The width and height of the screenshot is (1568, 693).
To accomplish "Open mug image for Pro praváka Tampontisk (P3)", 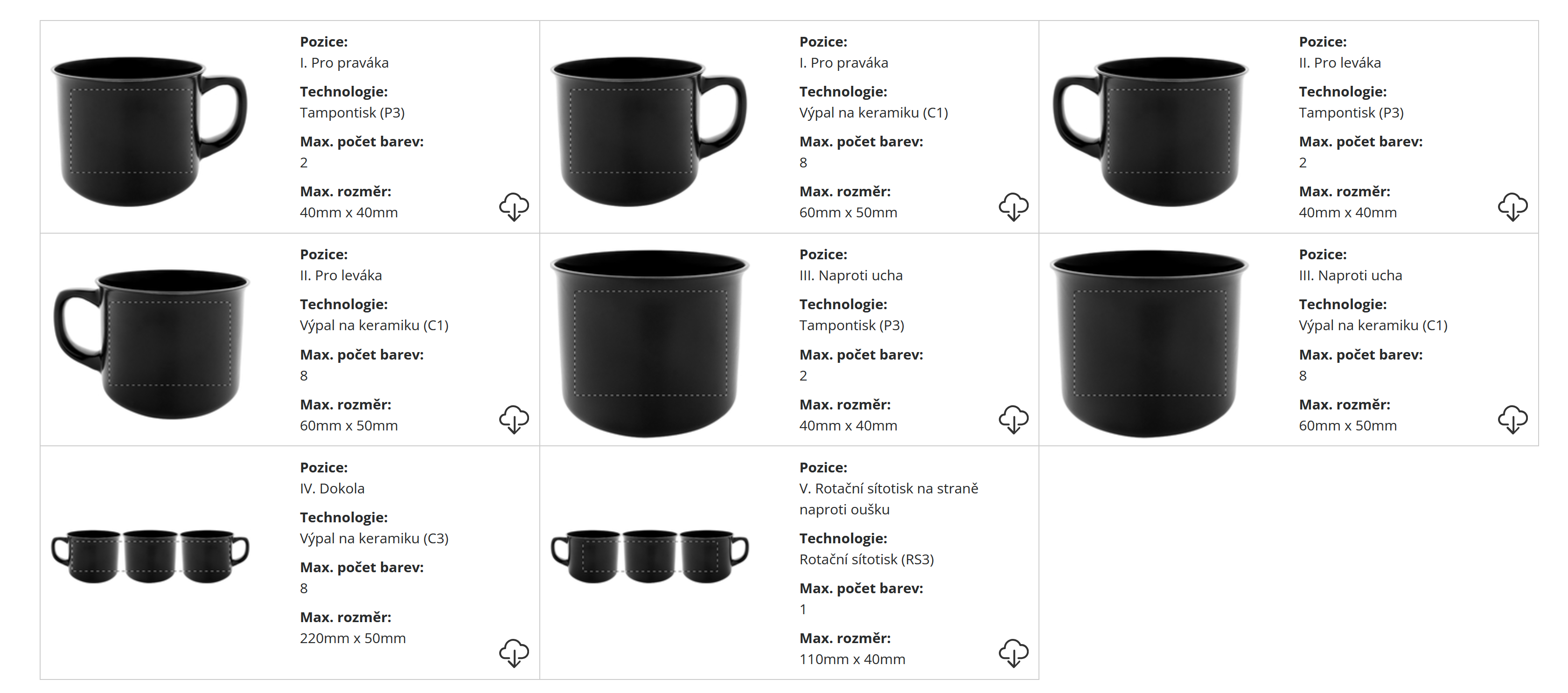I will [150, 131].
